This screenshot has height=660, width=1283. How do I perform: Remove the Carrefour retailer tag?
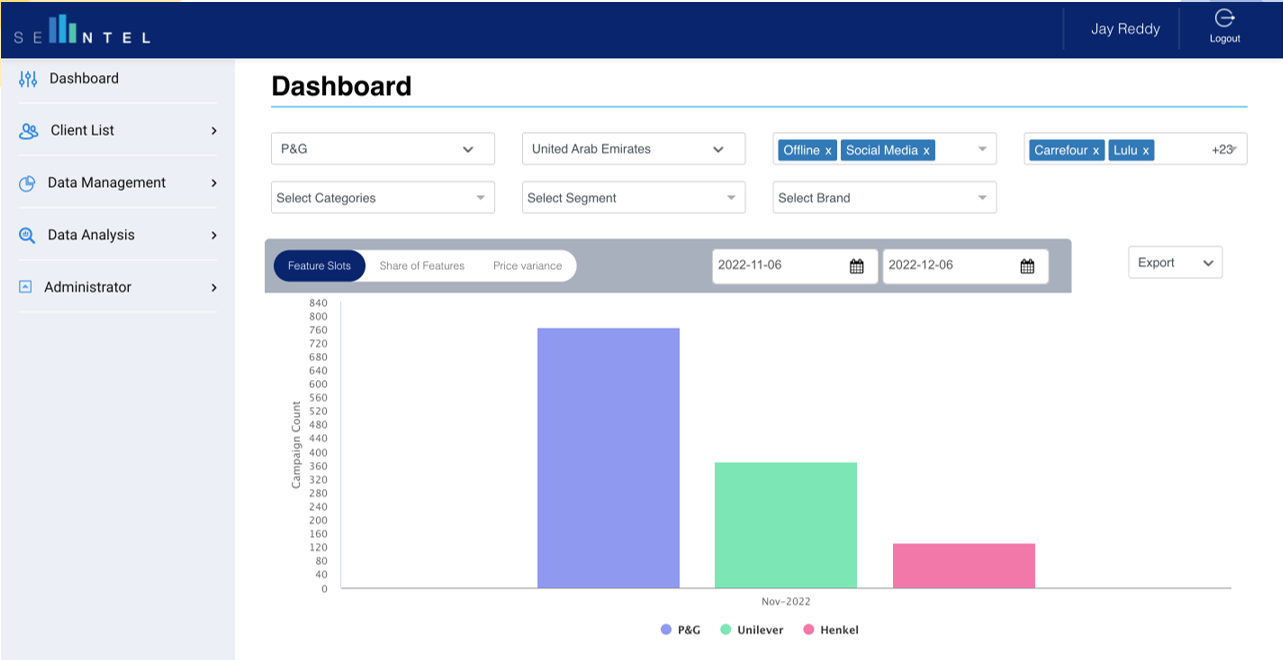(1096, 151)
